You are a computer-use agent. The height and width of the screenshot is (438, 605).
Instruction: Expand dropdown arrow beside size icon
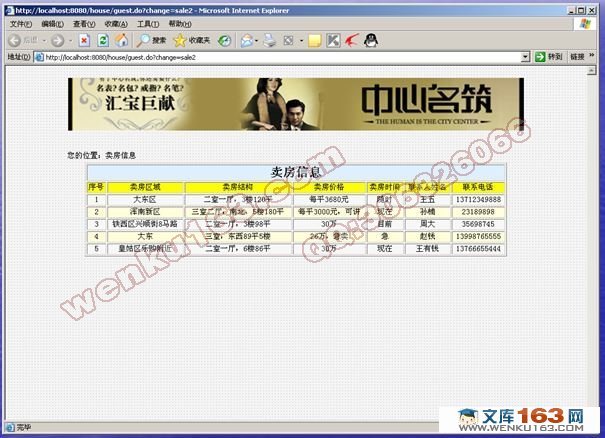coord(302,41)
